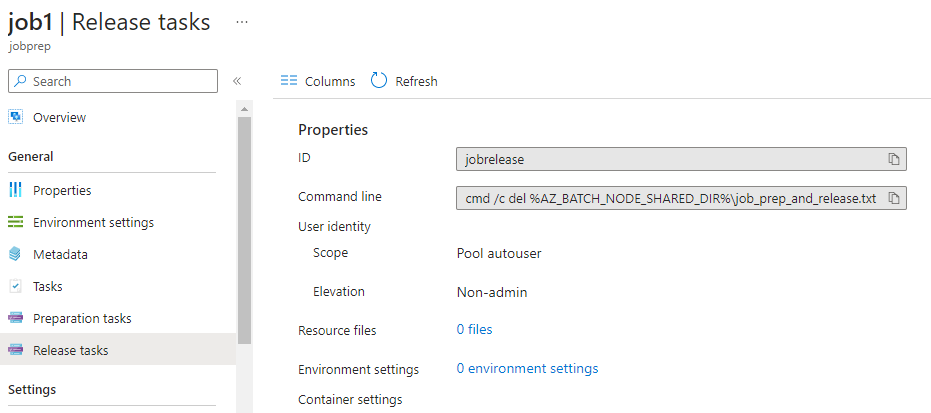Screen dimensions: 931x413
Task: Click the Metadata layers icon
Action: (x=15, y=254)
